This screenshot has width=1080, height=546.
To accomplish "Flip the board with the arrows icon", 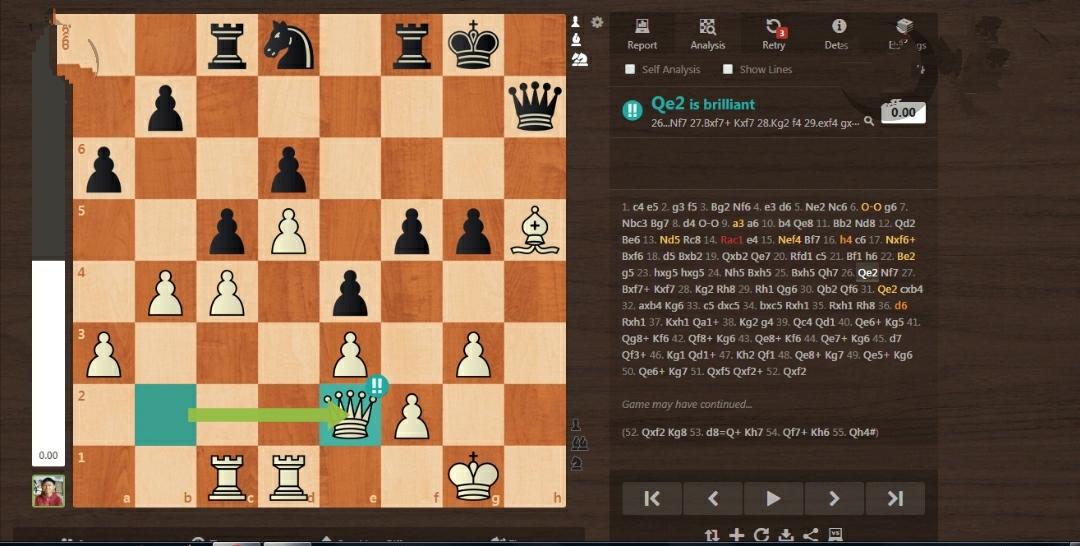I will tap(712, 535).
